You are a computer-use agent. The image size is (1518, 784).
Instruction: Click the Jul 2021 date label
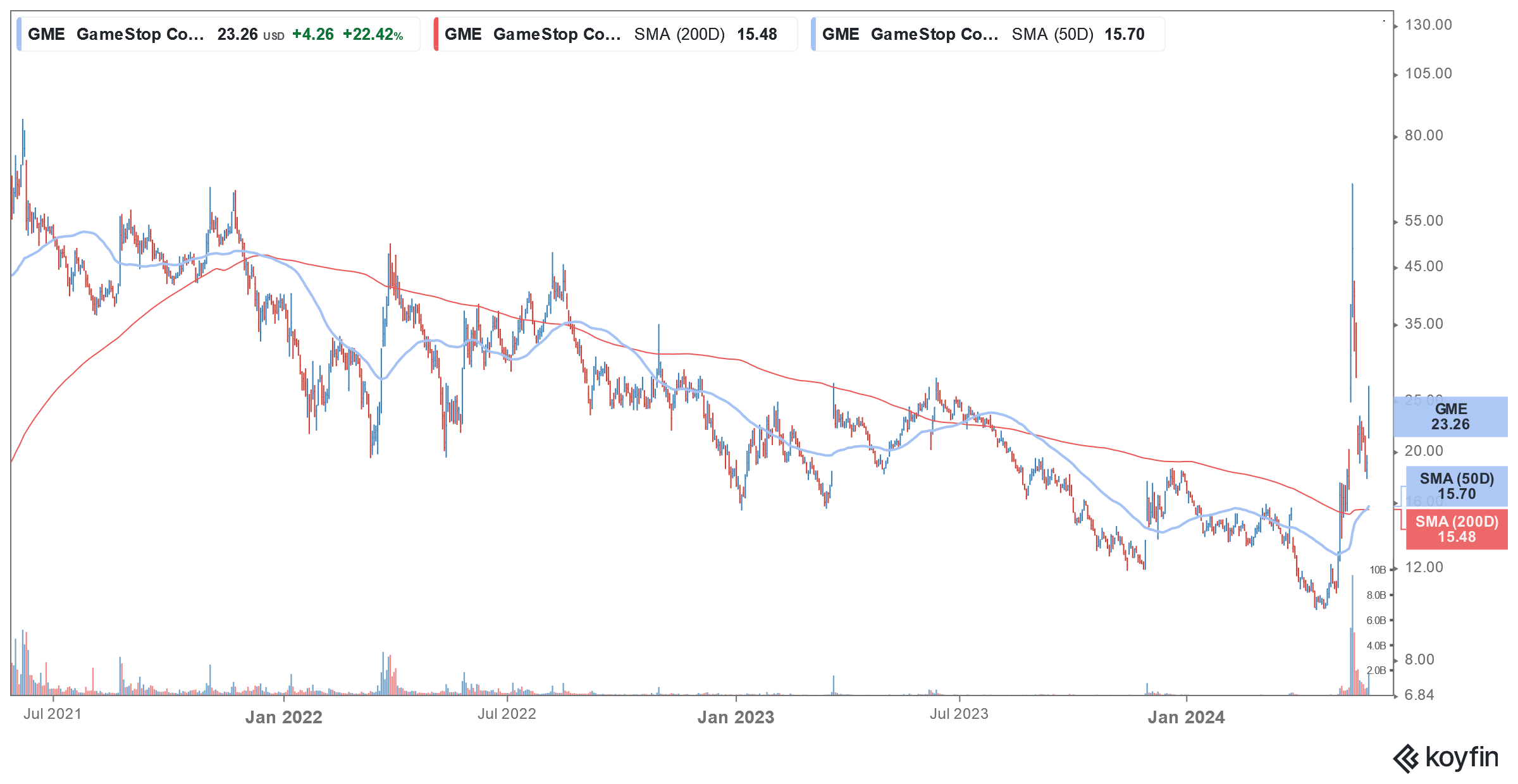(x=52, y=714)
